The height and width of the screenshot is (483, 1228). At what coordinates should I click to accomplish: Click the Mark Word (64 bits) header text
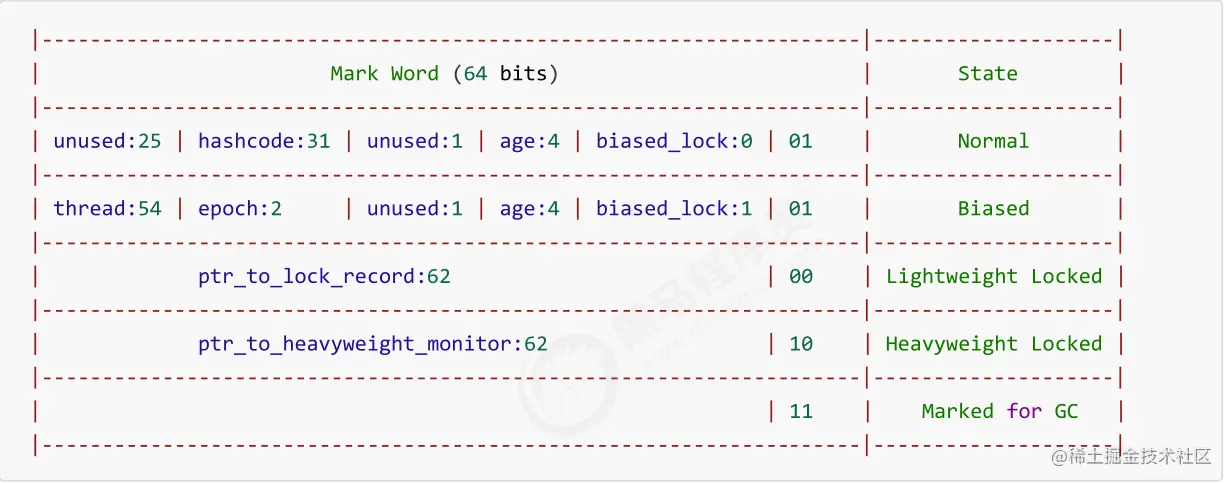[x=444, y=74]
